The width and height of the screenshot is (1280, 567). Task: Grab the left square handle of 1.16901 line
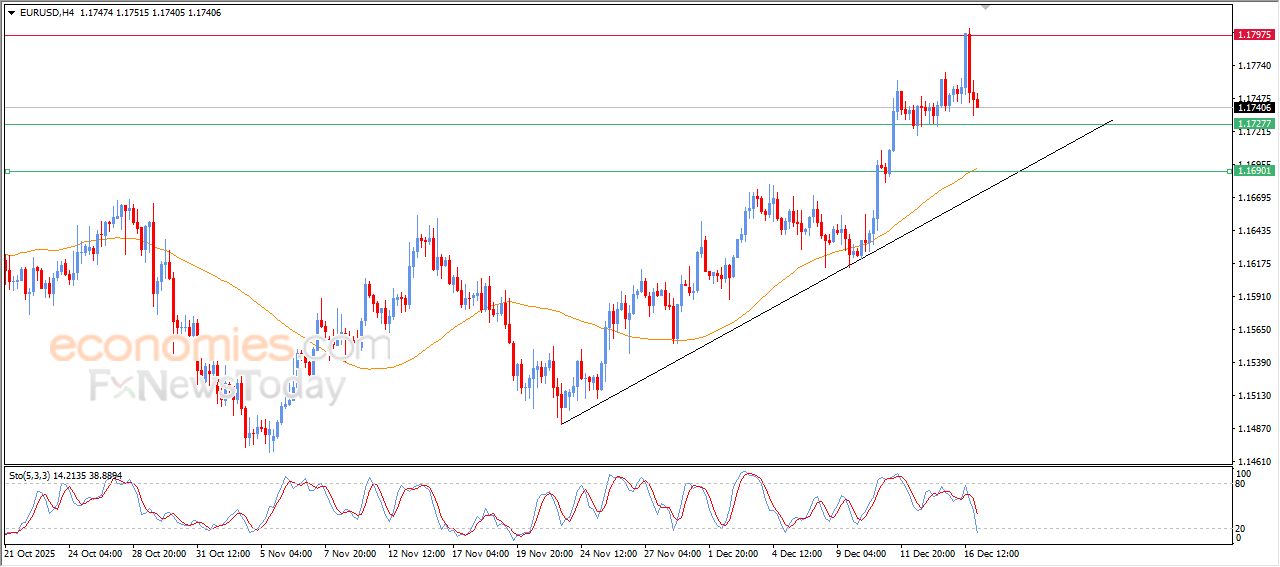[7, 171]
